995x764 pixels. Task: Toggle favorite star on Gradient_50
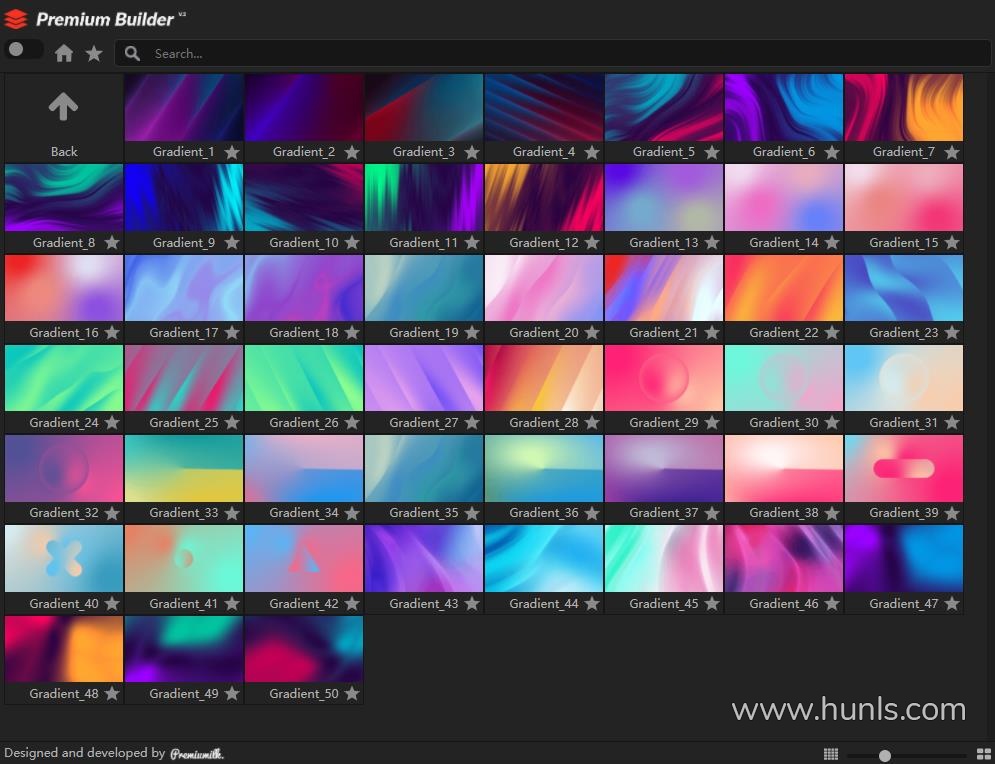(x=352, y=694)
